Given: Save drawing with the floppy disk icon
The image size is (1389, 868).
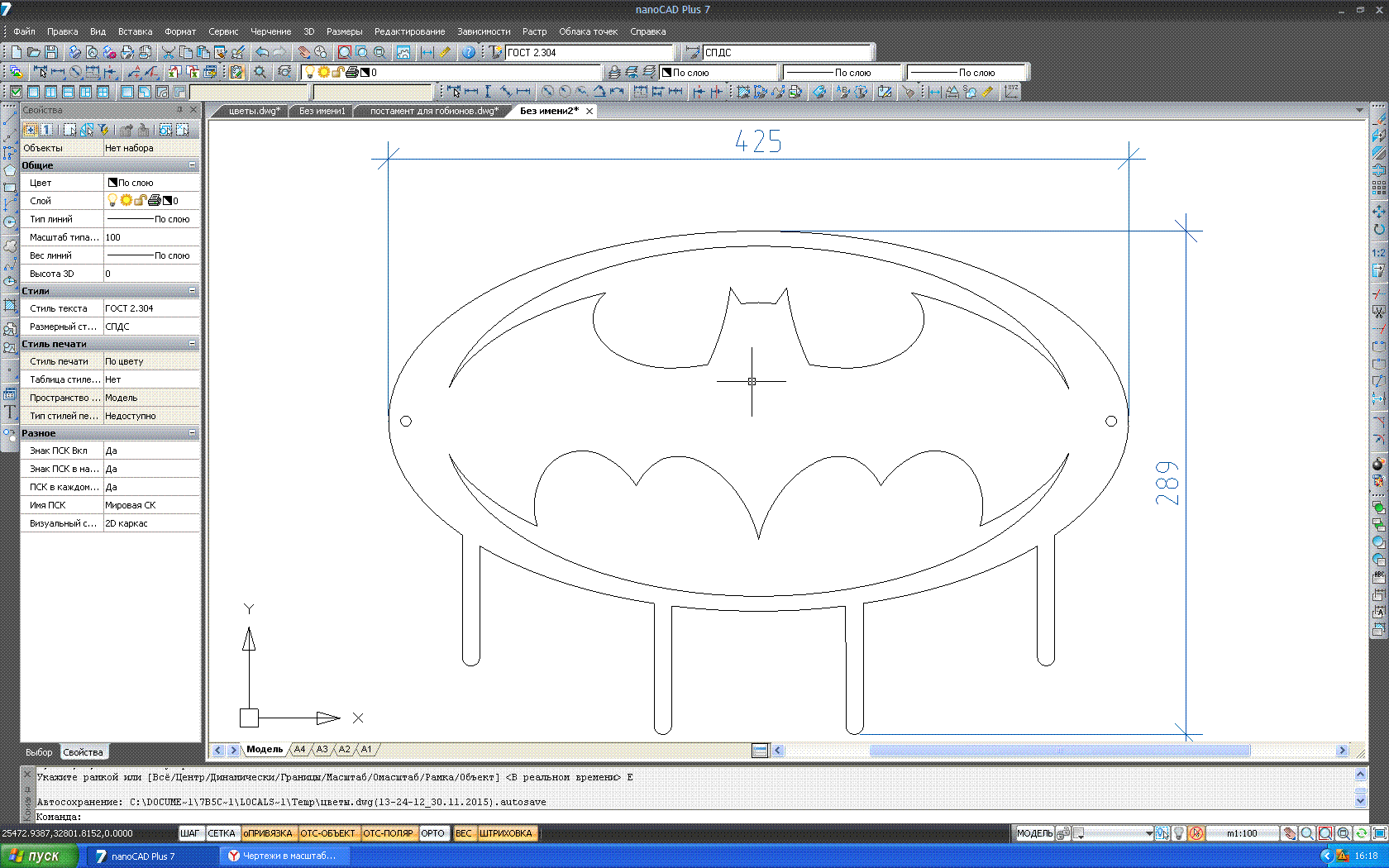Looking at the screenshot, I should (51, 52).
